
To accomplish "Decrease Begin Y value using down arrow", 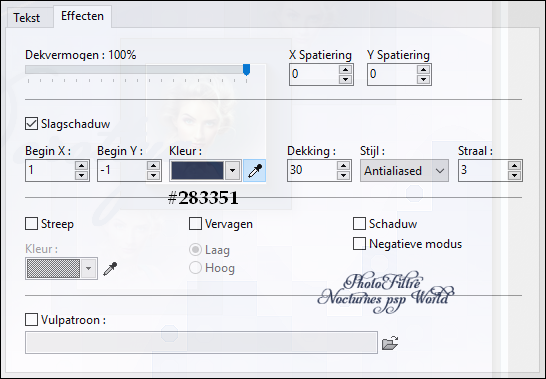I will click(x=154, y=176).
